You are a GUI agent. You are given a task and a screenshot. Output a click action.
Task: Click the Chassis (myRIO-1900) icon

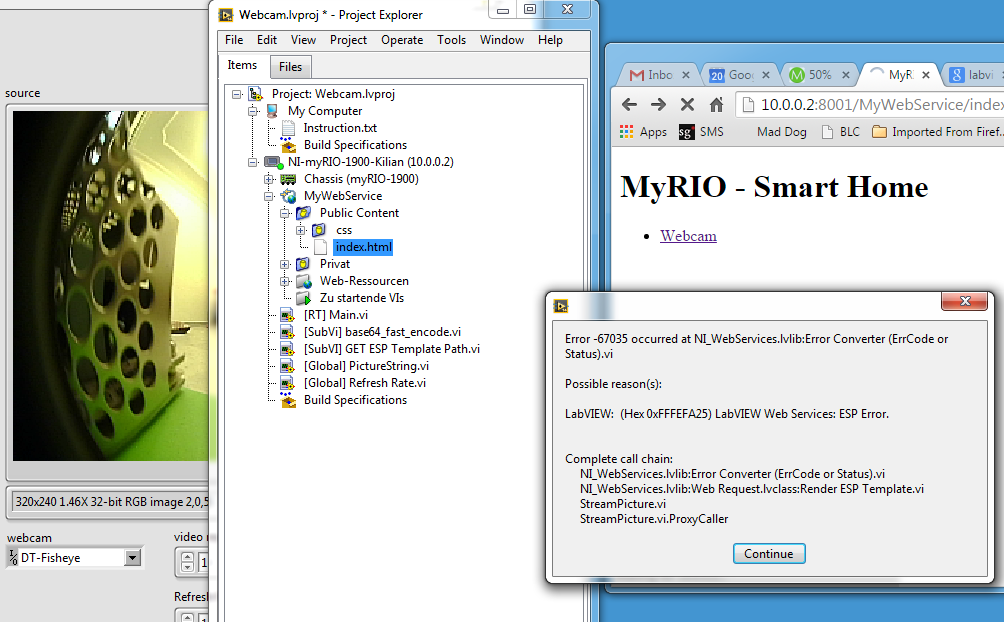point(288,179)
